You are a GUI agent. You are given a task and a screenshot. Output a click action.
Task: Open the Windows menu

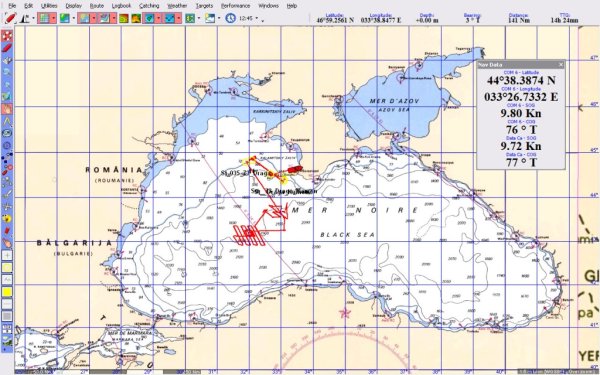tap(268, 6)
